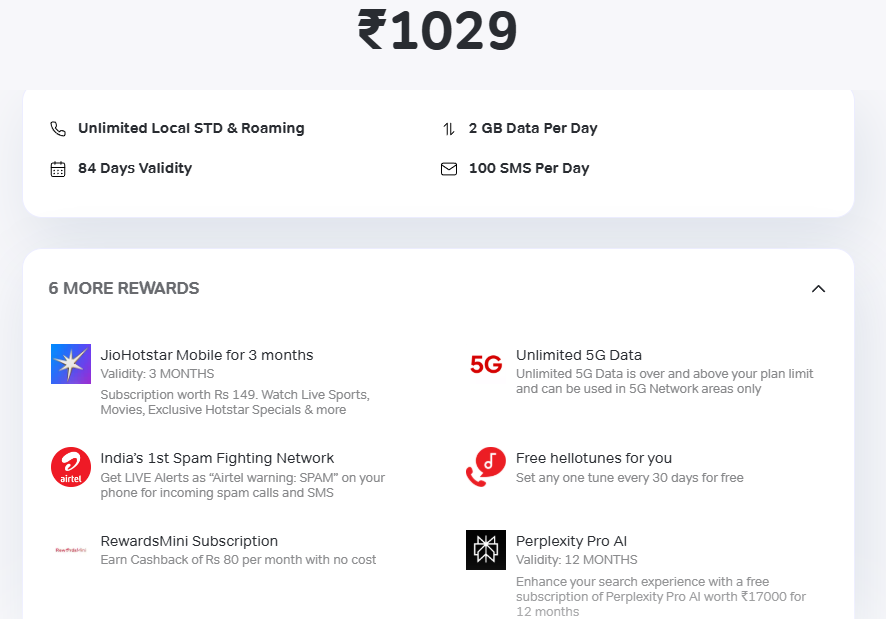The width and height of the screenshot is (886, 619).
Task: Click the Airtel logo for Spam Fighting Network
Action: point(70,467)
